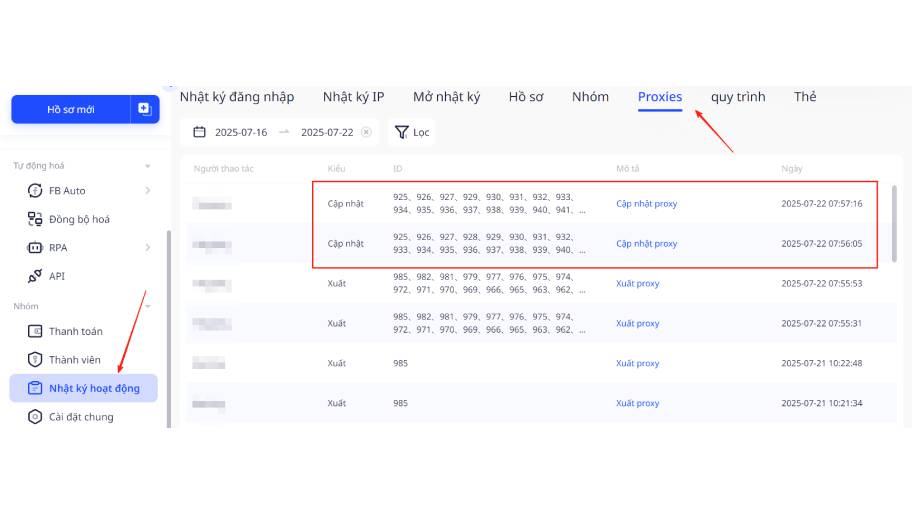Switch to quy trình tab
This screenshot has height=513, width=912.
(x=738, y=97)
